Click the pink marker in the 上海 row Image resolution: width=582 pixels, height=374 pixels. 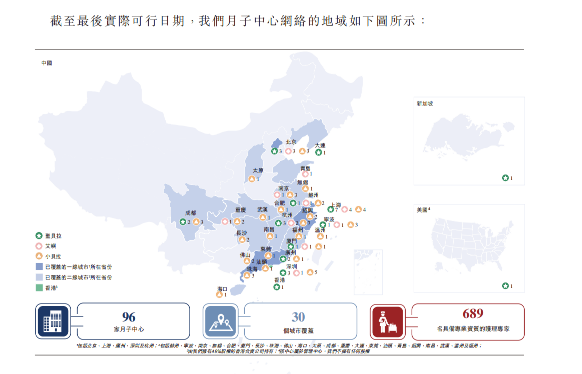[344, 210]
